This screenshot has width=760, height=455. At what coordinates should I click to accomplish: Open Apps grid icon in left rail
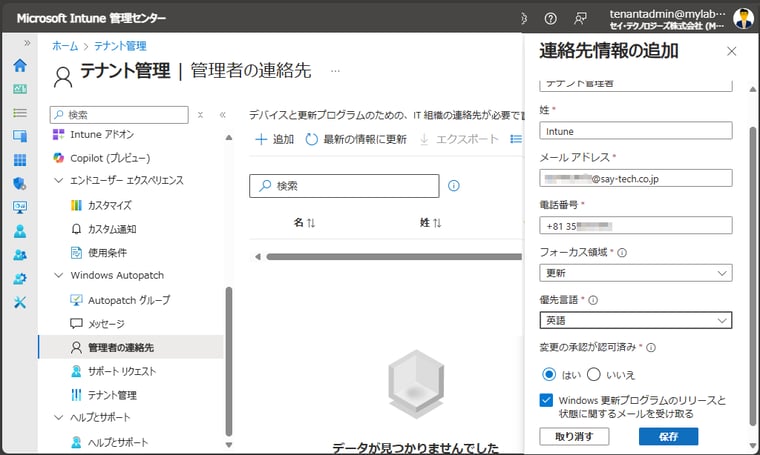pos(20,160)
